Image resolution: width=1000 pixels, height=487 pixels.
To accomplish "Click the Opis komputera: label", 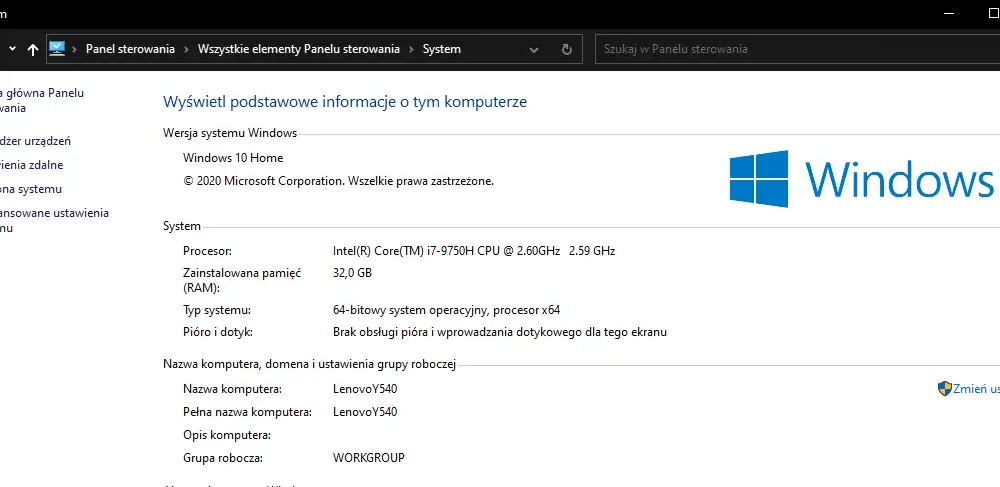I will [227, 435].
